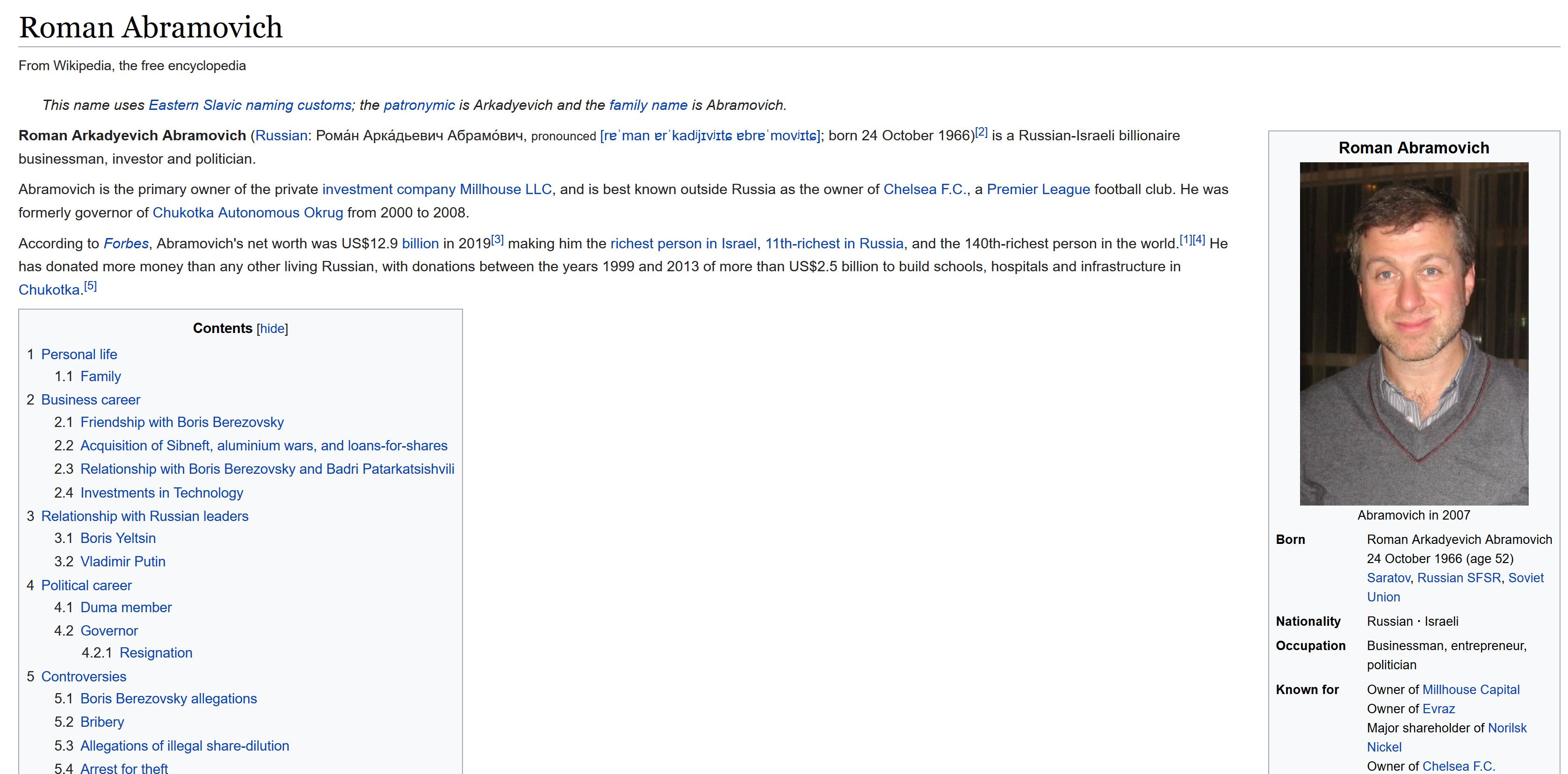Jump to citation reference [2]
Image resolution: width=1568 pixels, height=774 pixels.
point(981,132)
